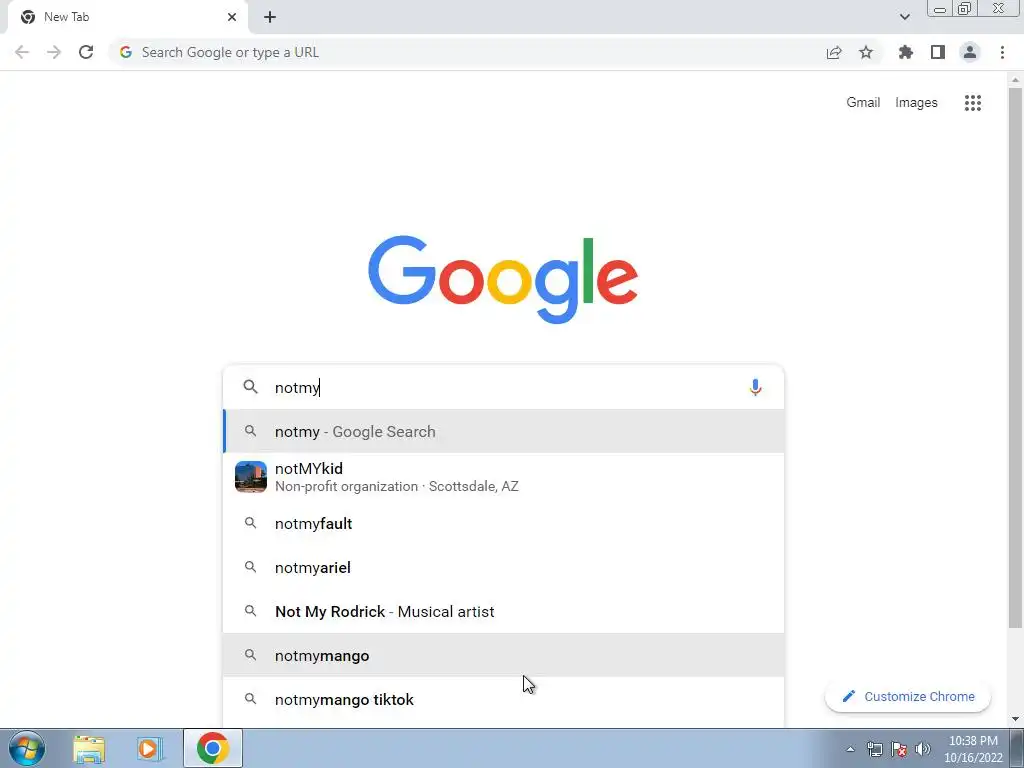Click the browser forward arrow
Screen dimensions: 1024x768
[x=54, y=52]
